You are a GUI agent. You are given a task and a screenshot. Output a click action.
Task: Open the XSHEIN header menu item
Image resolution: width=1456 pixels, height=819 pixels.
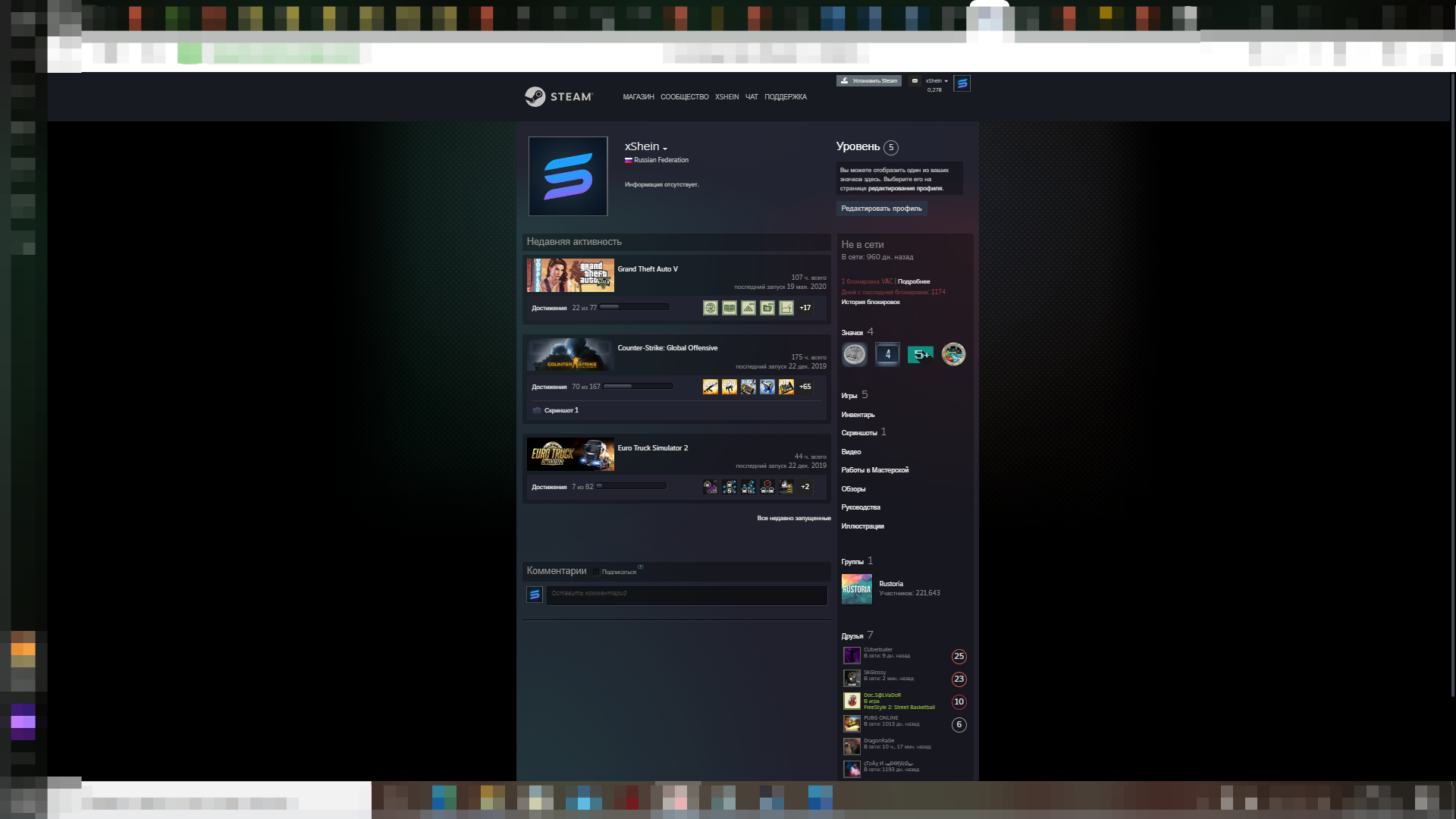pyautogui.click(x=726, y=97)
